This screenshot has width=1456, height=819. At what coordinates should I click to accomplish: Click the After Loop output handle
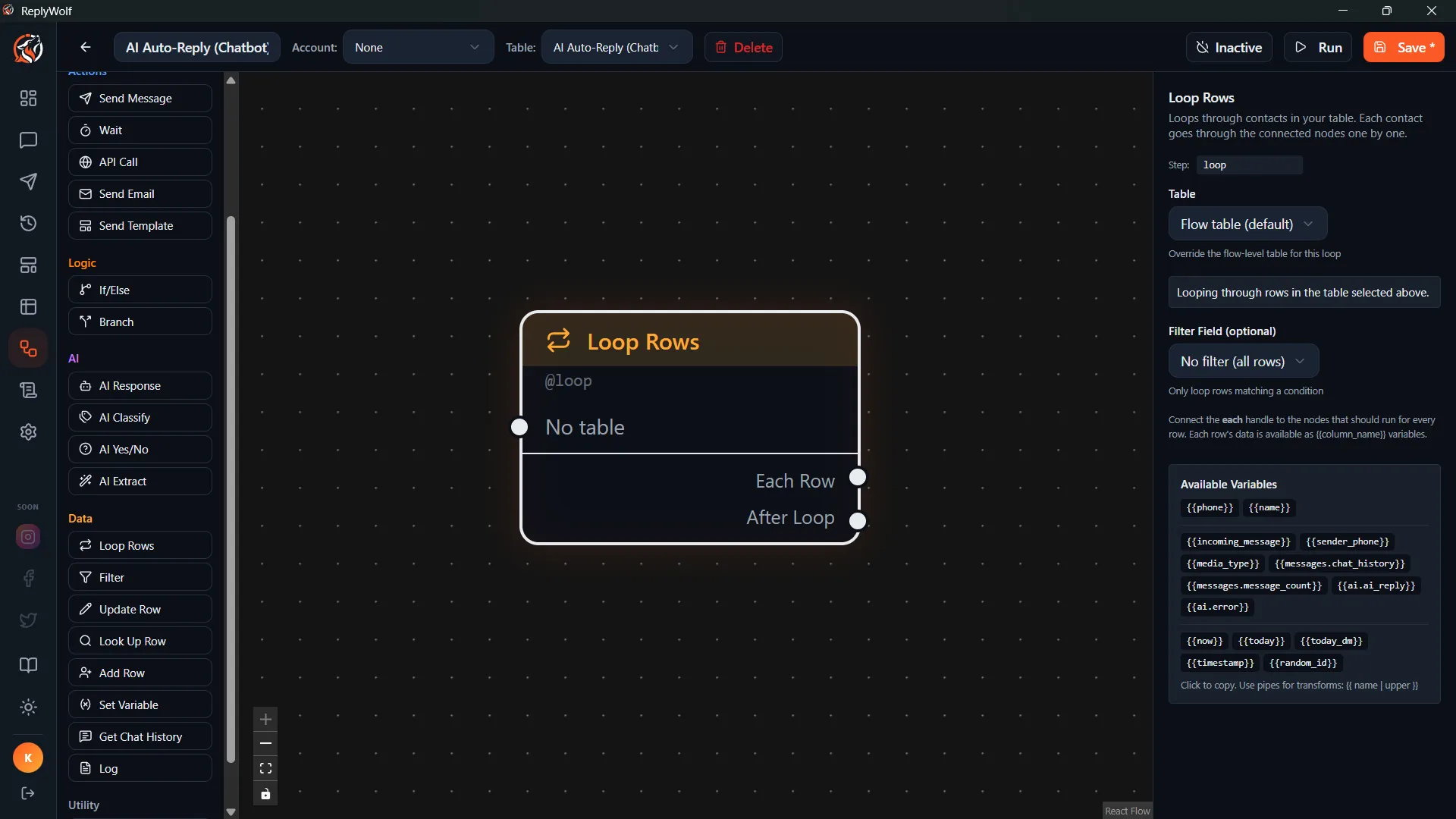858,521
